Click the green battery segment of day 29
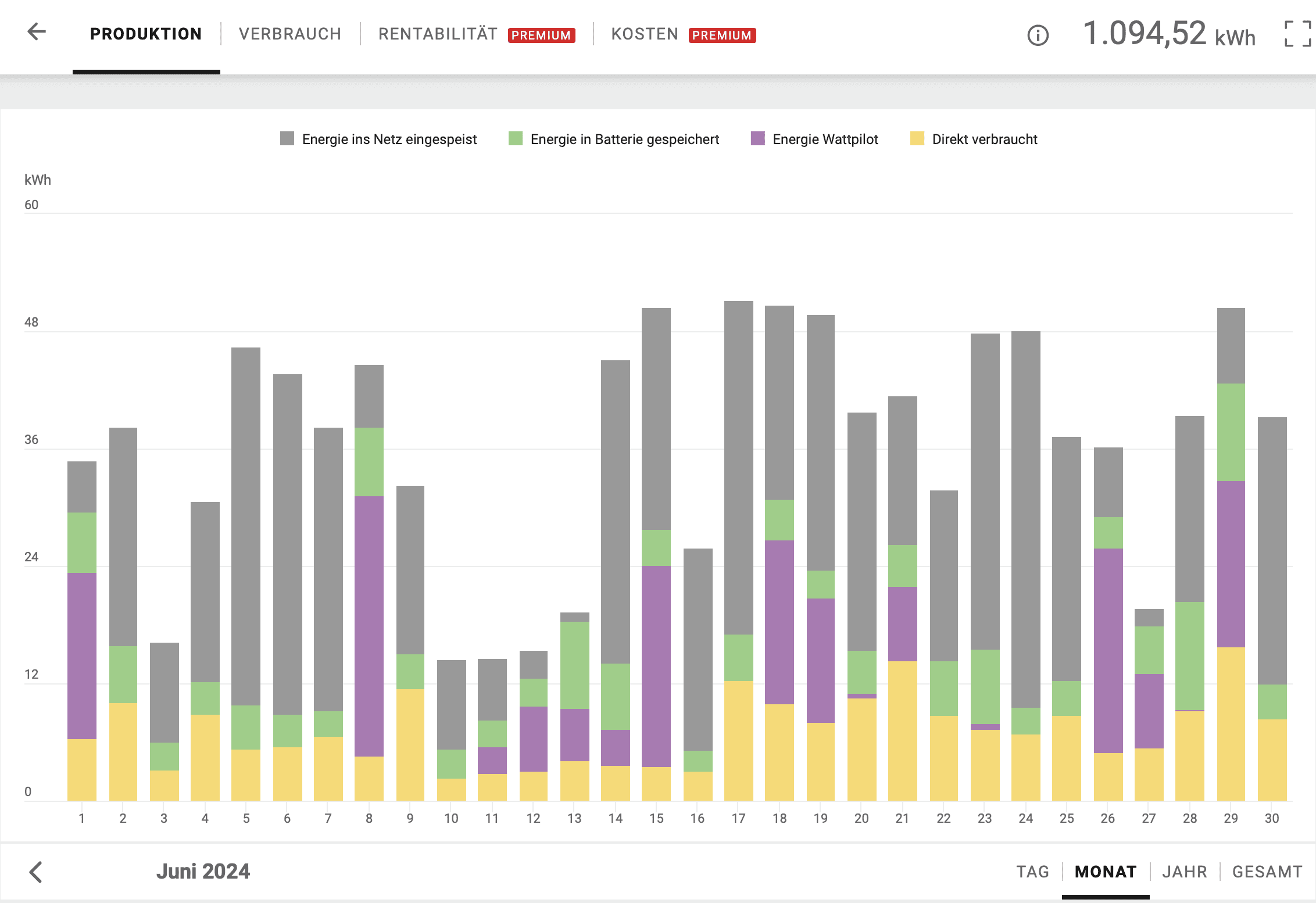 click(x=1231, y=432)
